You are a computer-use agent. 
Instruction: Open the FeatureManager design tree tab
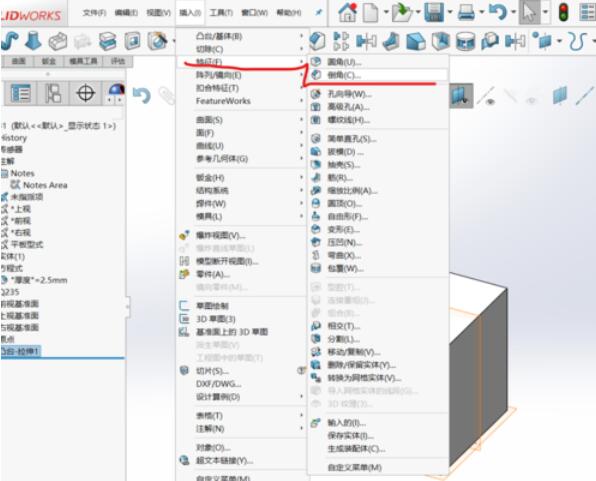coord(21,93)
